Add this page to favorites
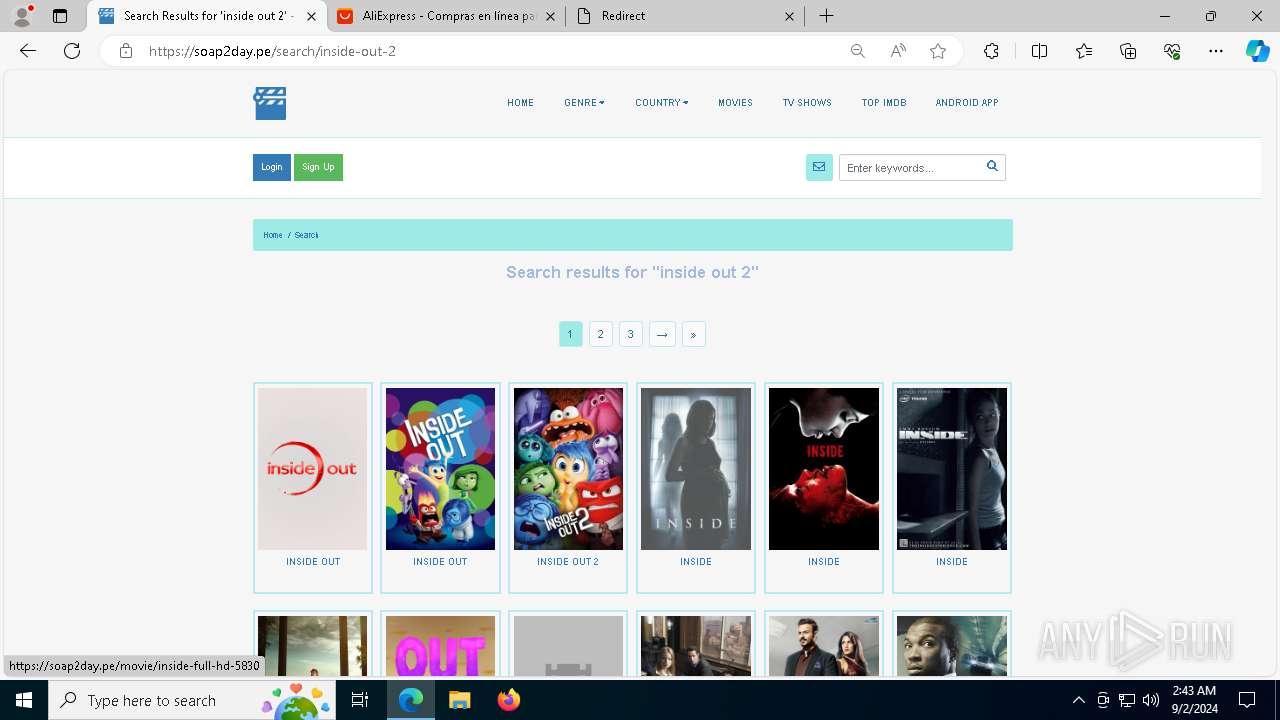Viewport: 1280px width, 720px height. pyautogui.click(x=938, y=51)
